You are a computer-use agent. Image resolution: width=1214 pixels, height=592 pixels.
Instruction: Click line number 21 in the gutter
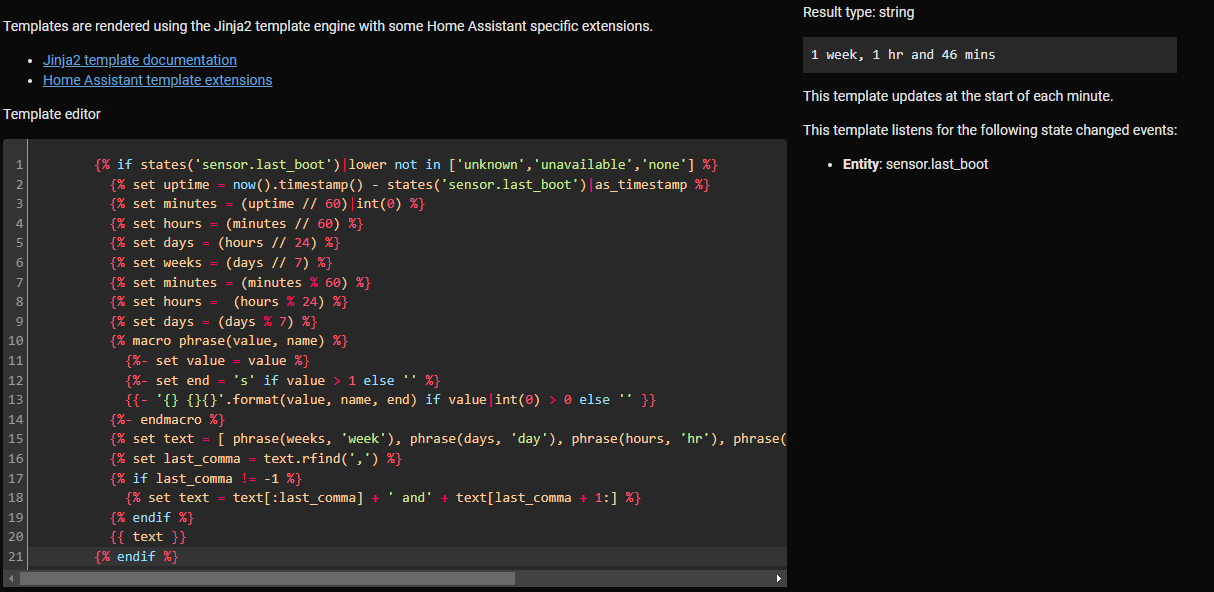tap(17, 557)
